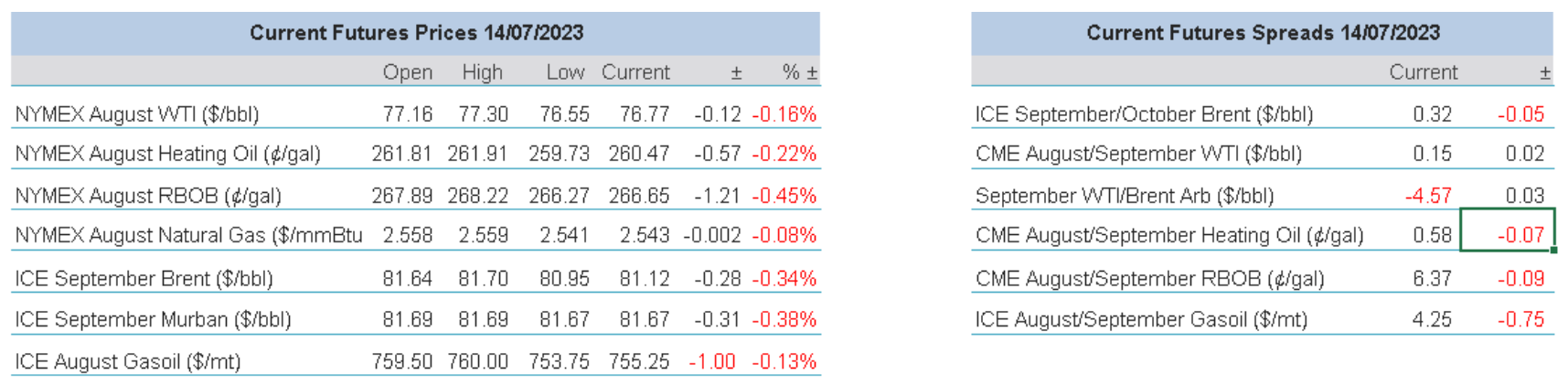
Task: Select ICE September Brent current price 81.12
Action: click(645, 278)
